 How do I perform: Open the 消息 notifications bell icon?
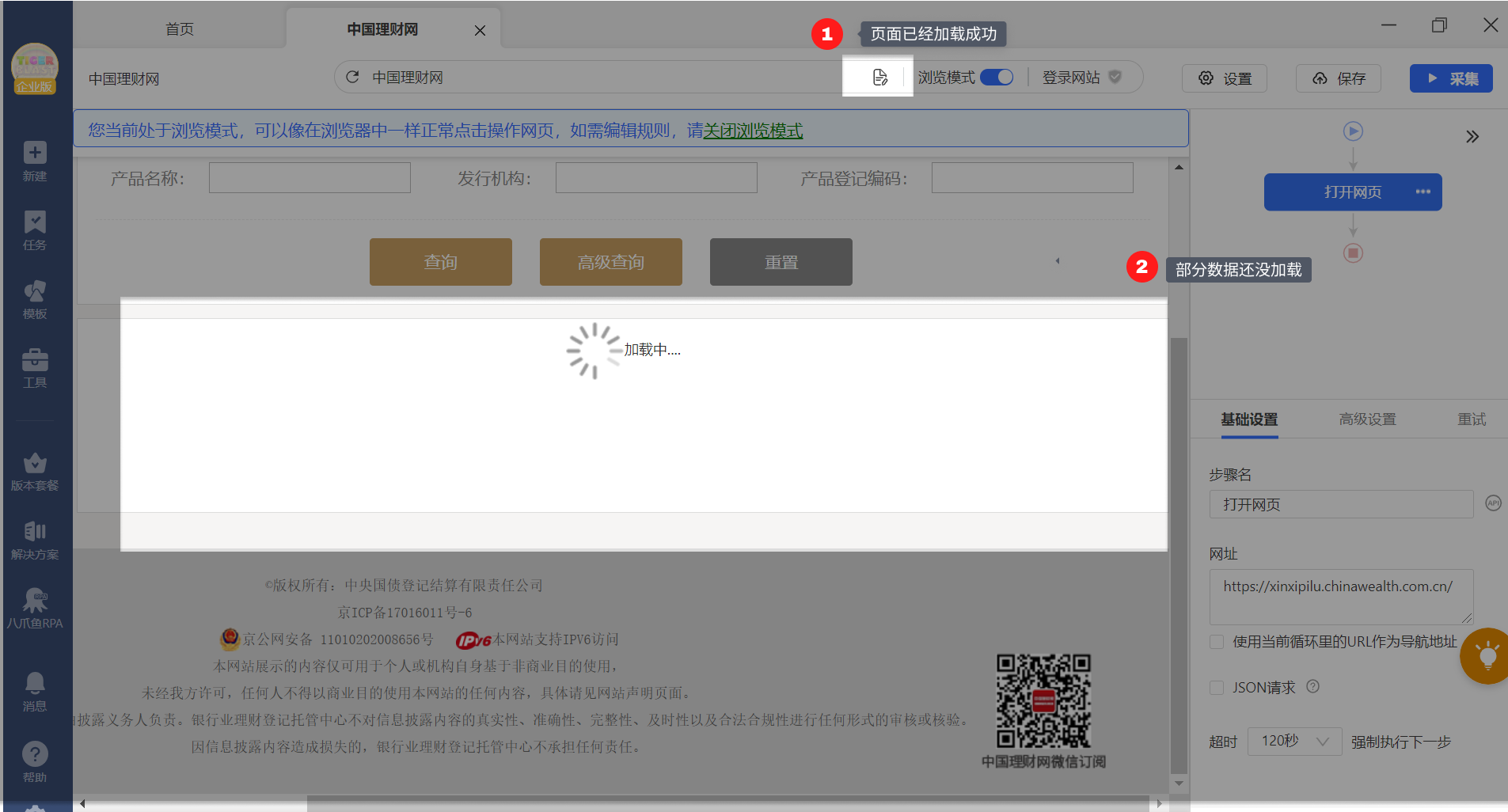pyautogui.click(x=35, y=692)
